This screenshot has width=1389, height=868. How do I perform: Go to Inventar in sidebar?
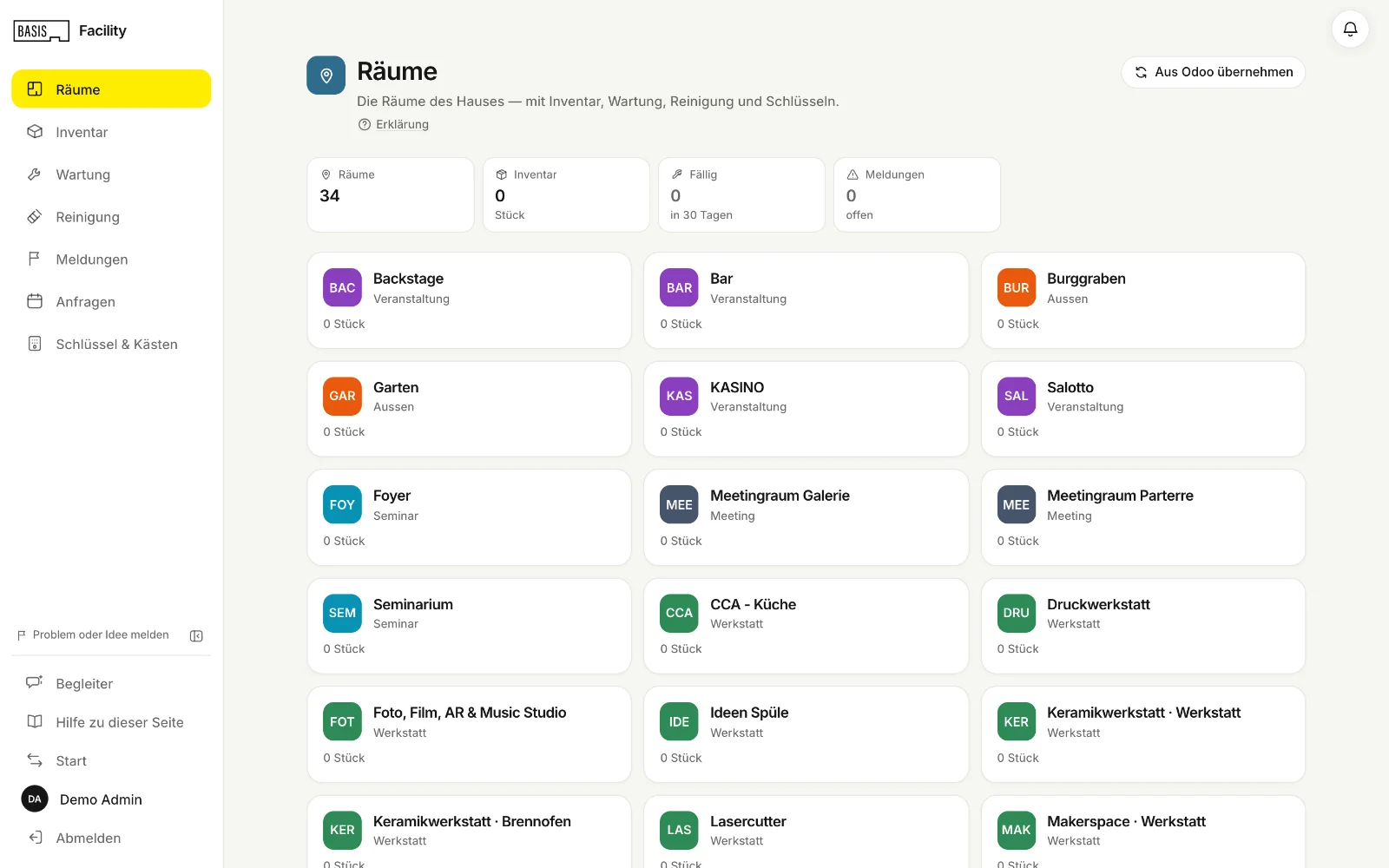click(111, 132)
